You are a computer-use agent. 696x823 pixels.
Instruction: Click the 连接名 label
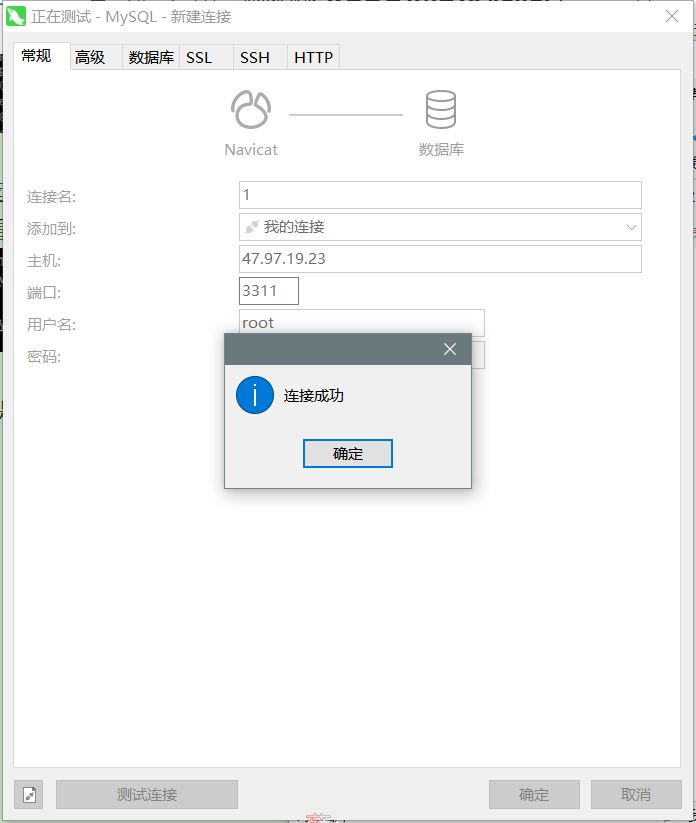51,197
